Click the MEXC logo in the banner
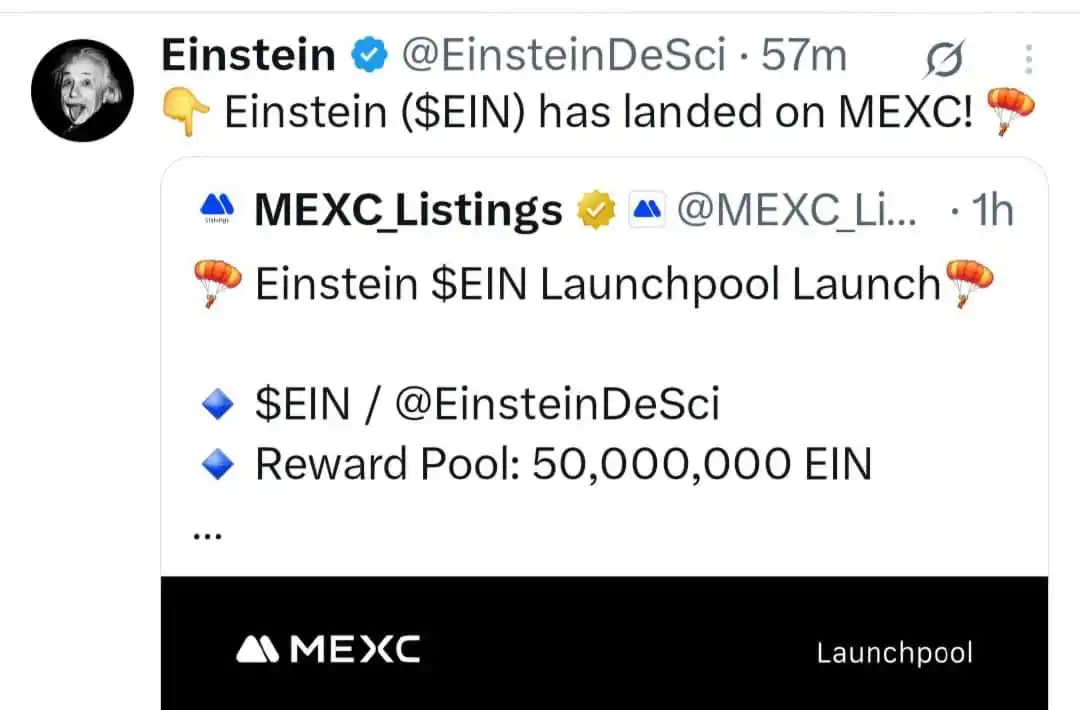Viewport: 1080px width, 710px height. point(328,649)
